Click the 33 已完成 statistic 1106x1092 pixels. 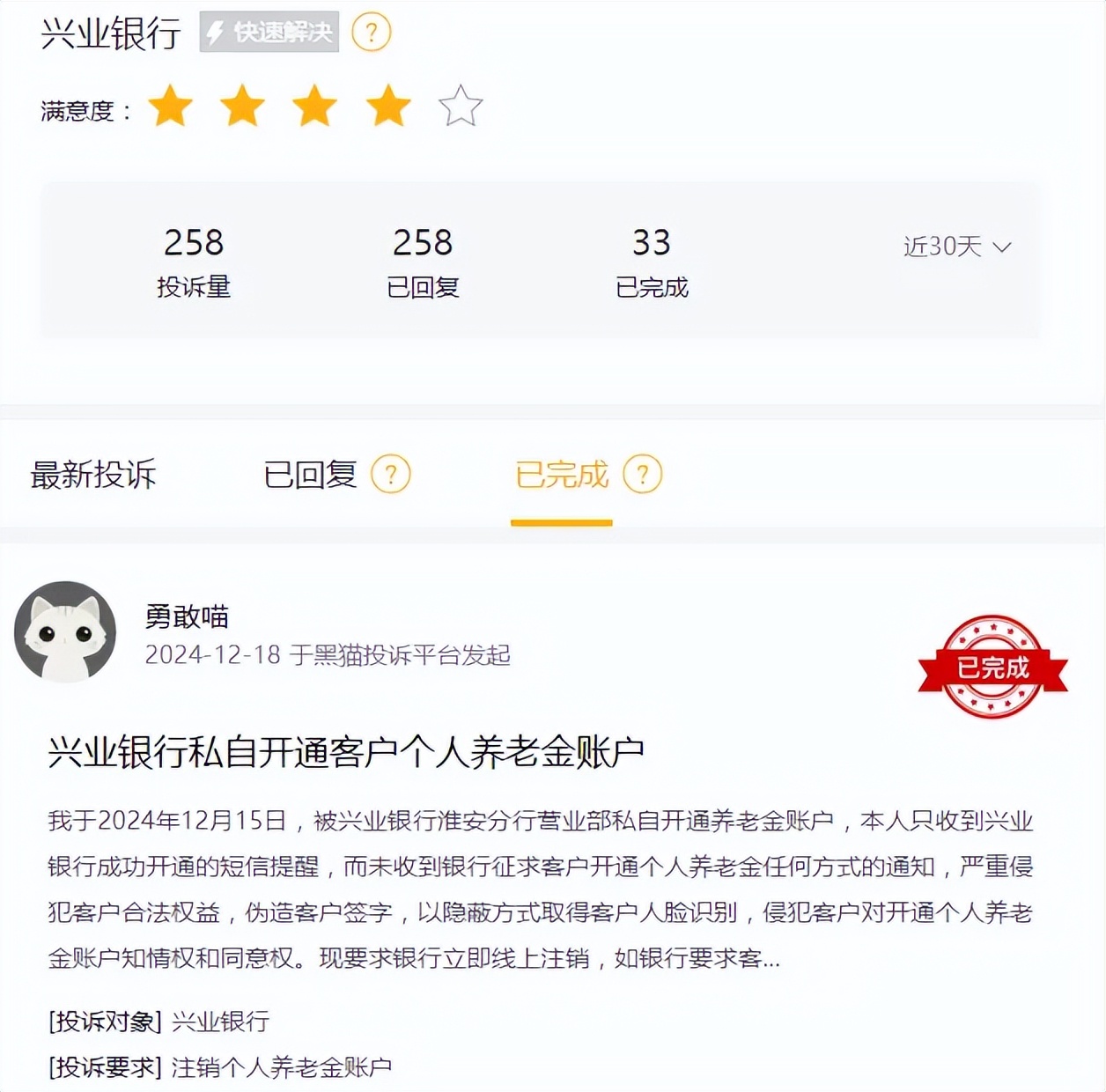652,262
